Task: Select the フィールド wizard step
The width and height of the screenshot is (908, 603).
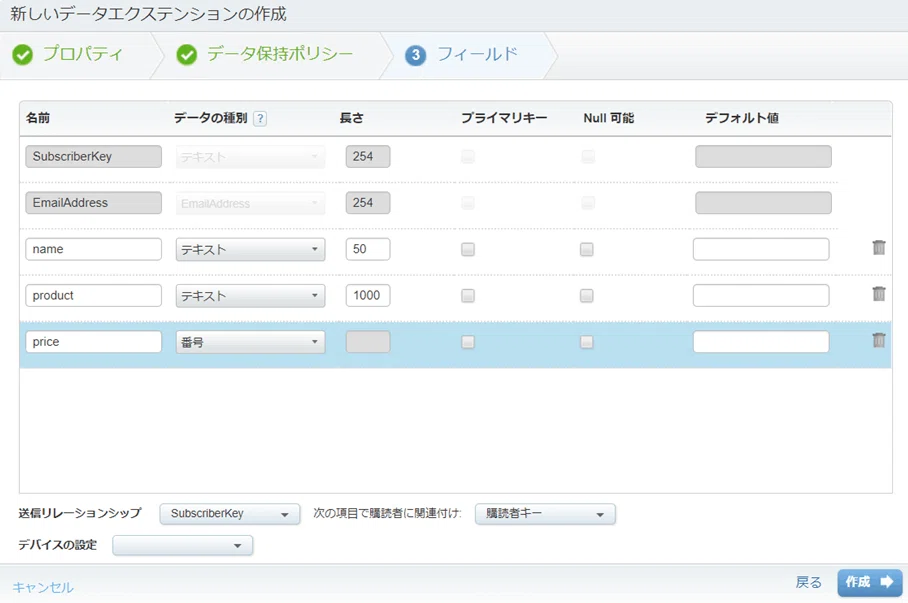Action: (x=477, y=54)
